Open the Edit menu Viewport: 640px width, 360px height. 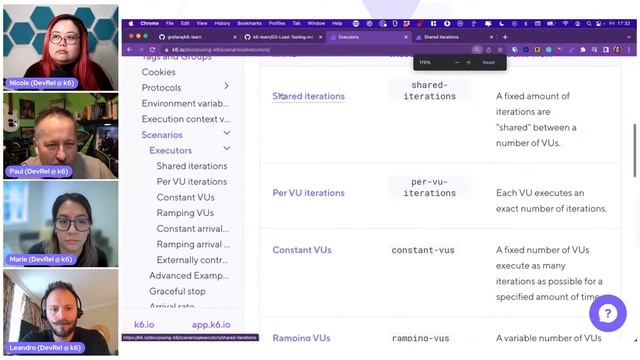(185, 24)
